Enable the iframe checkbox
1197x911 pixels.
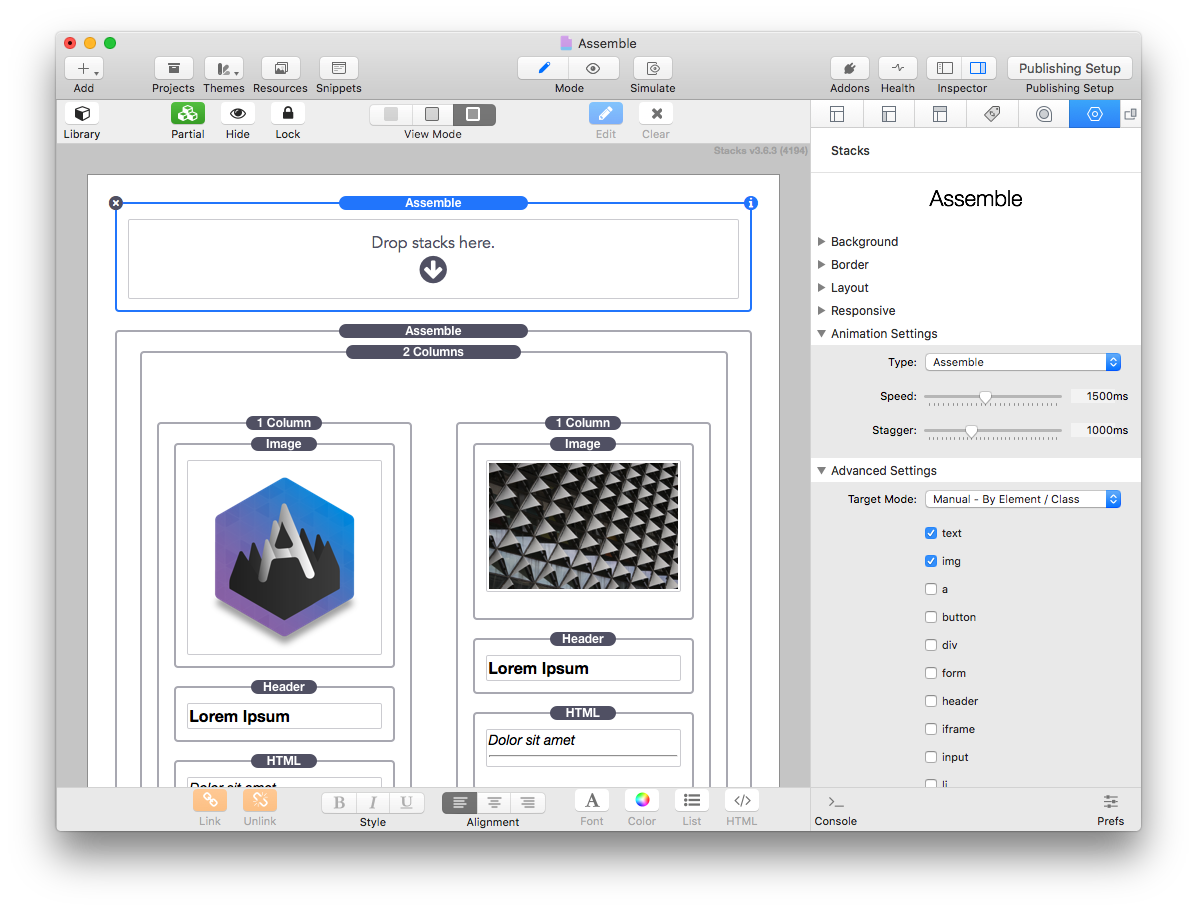click(931, 729)
